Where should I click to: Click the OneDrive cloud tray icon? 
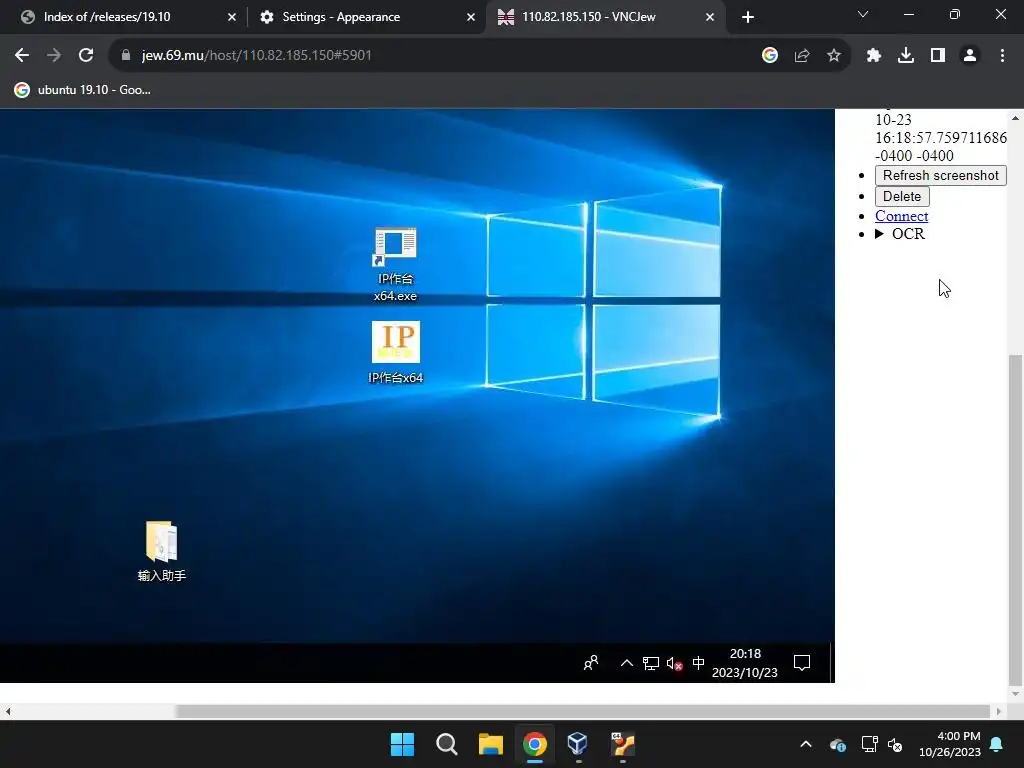click(837, 744)
